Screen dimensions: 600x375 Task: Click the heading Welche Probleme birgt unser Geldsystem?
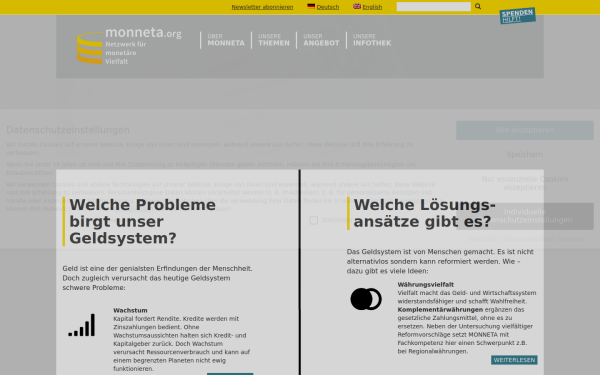[142, 222]
